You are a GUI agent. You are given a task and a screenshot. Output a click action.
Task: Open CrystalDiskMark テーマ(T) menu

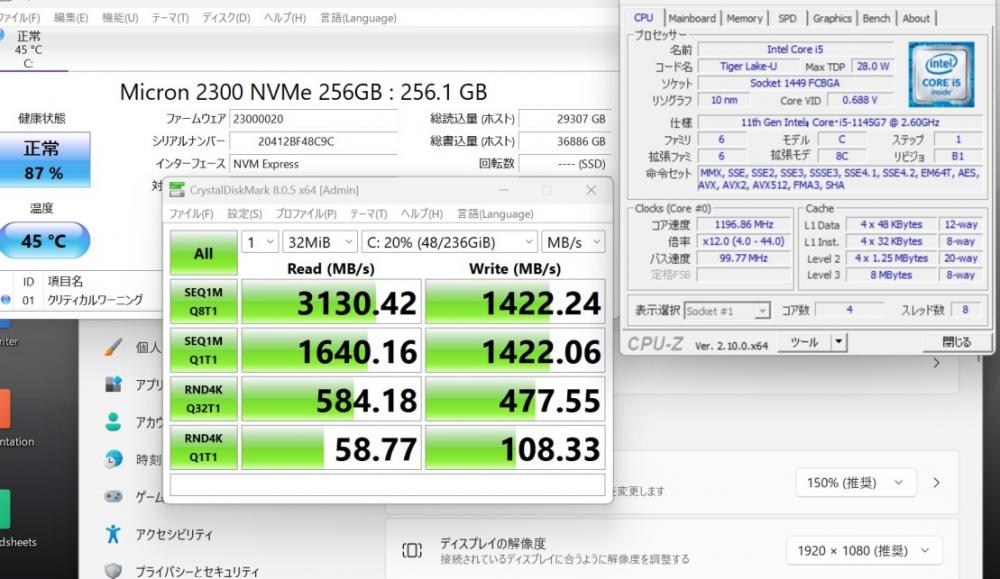point(368,214)
